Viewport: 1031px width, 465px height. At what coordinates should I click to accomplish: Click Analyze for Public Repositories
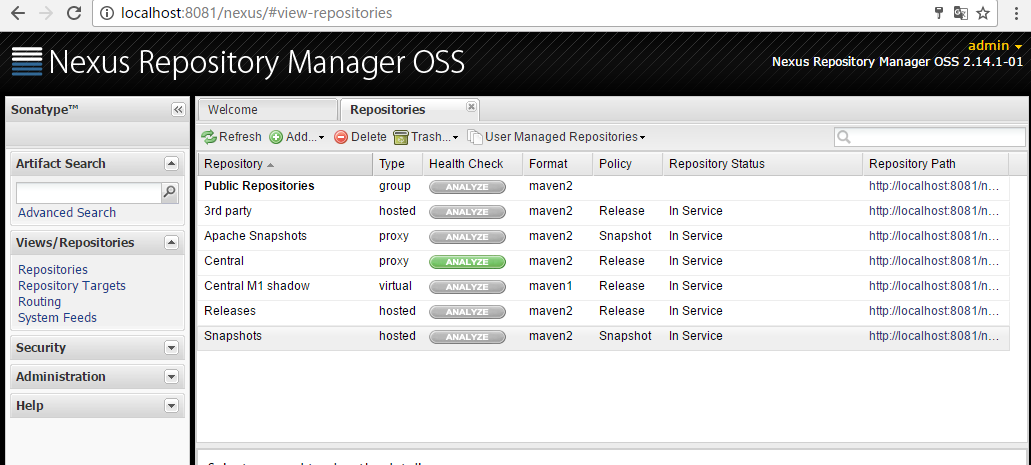[x=468, y=187]
